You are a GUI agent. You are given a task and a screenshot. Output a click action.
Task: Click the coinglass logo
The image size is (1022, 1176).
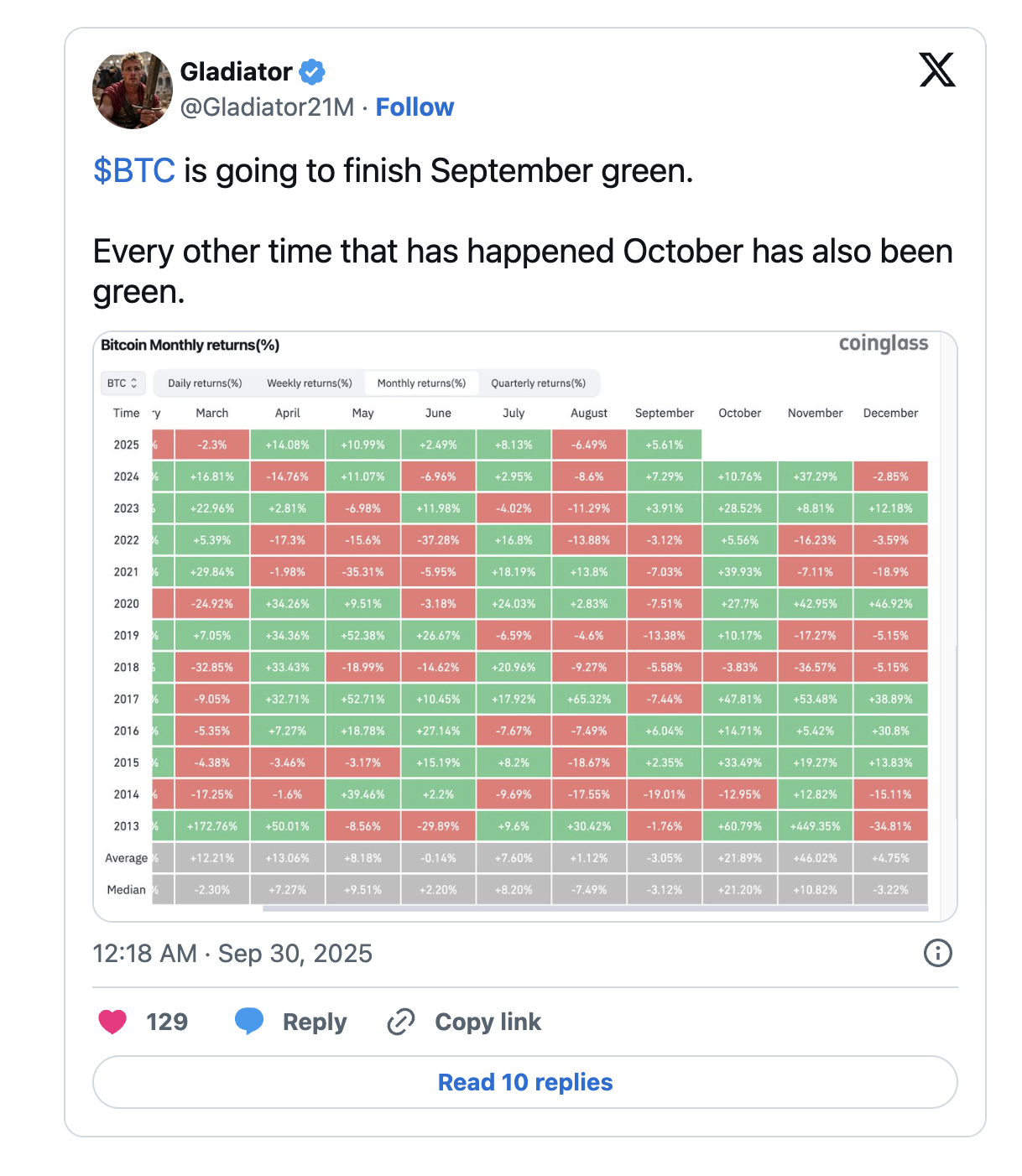click(x=883, y=344)
